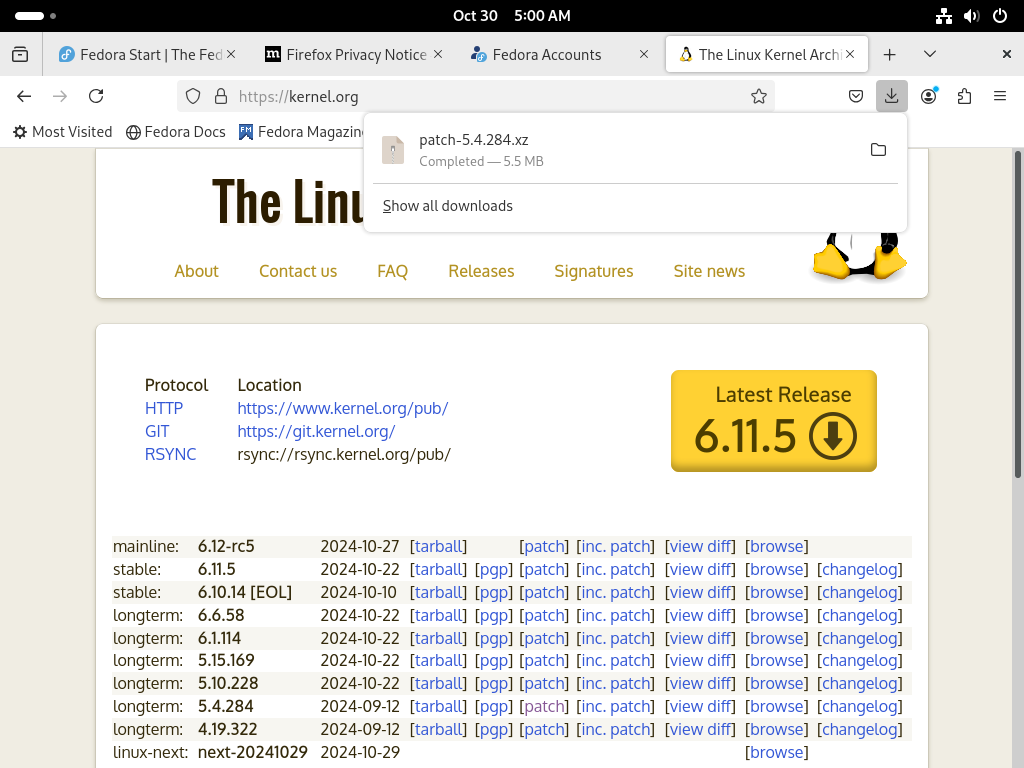Open the Firefox View icon
Viewport: 1024px width, 768px height.
[20, 55]
